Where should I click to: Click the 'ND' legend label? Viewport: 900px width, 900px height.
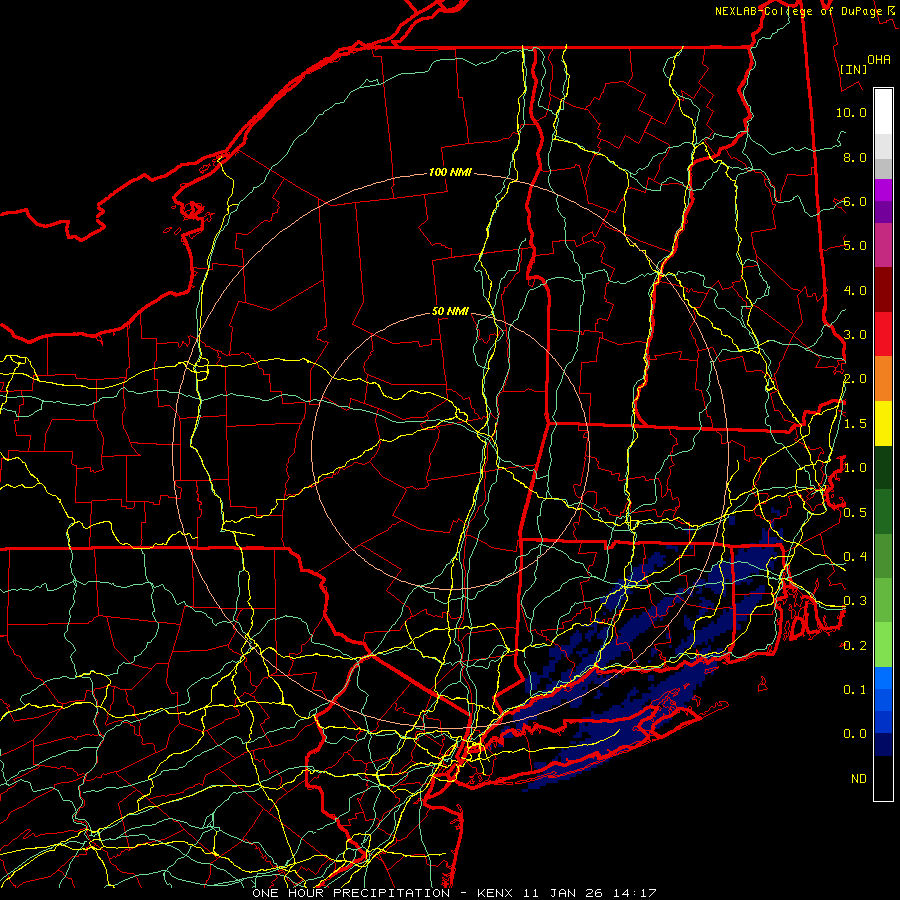tap(858, 778)
